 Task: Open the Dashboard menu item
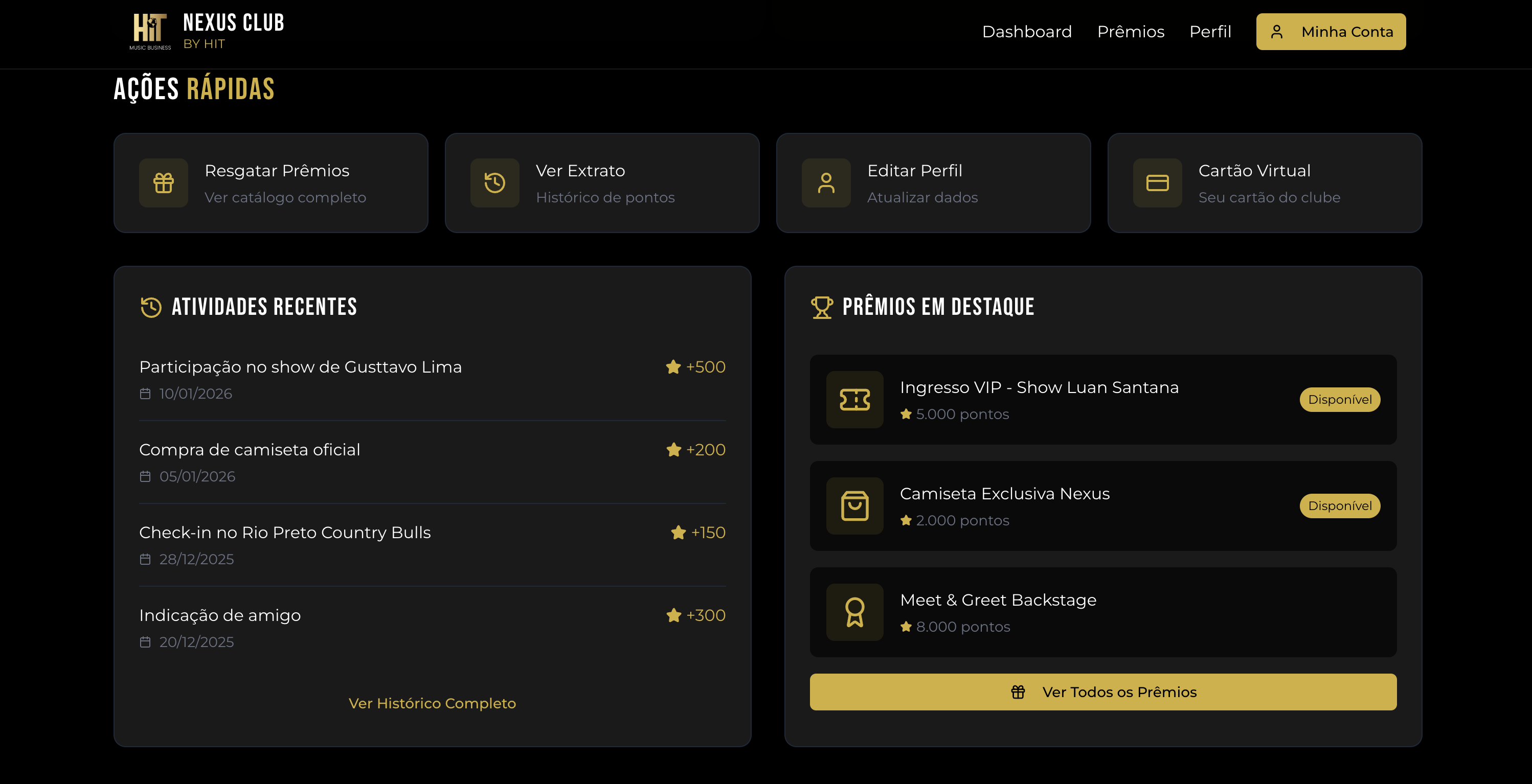(x=1026, y=32)
